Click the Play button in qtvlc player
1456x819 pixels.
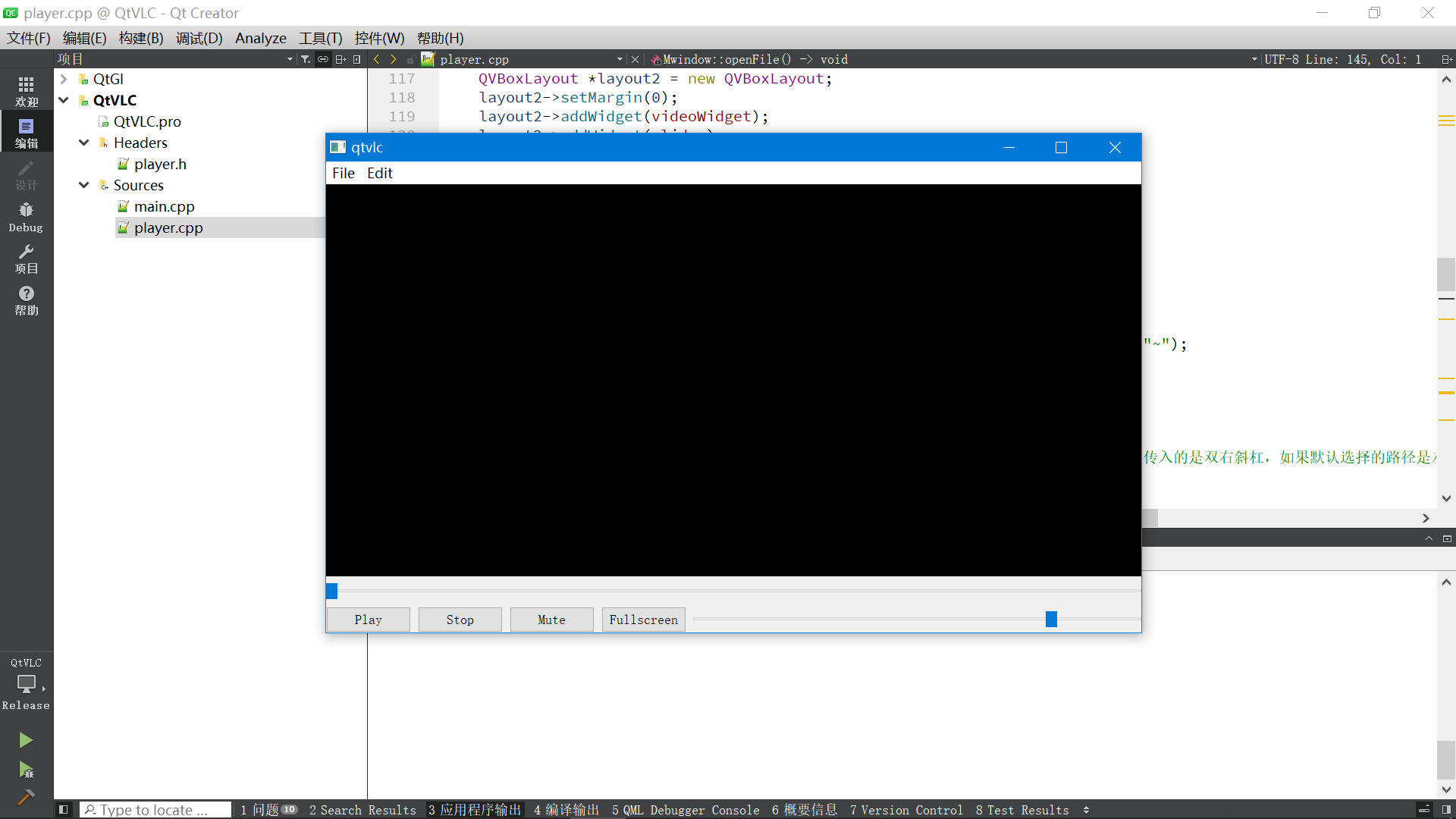click(x=368, y=619)
